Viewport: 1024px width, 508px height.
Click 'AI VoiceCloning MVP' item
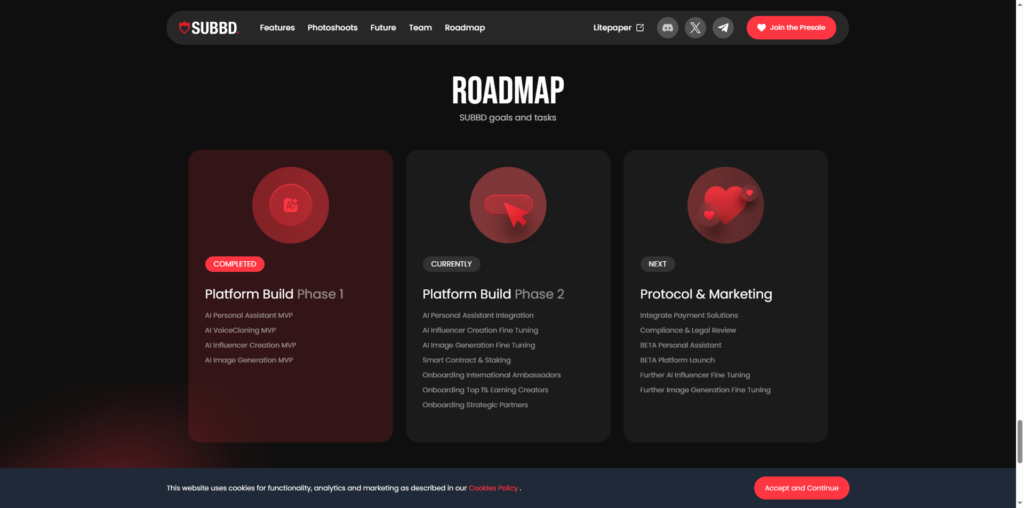240,330
